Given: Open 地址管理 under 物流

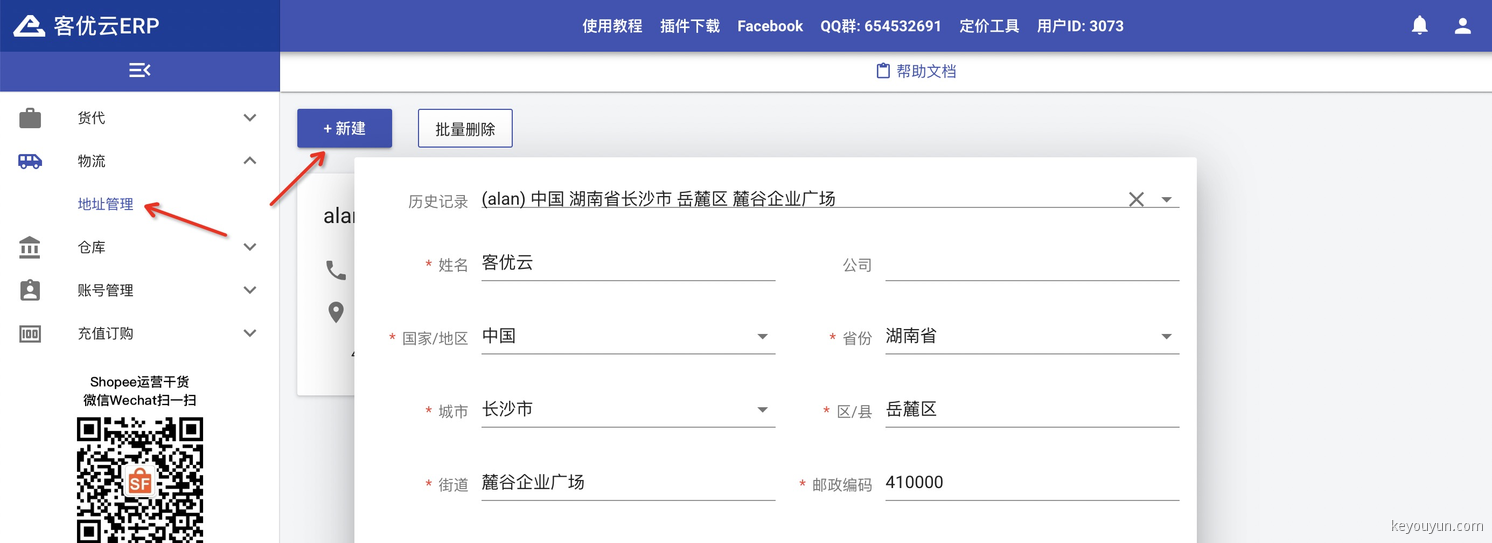Looking at the screenshot, I should pyautogui.click(x=106, y=204).
